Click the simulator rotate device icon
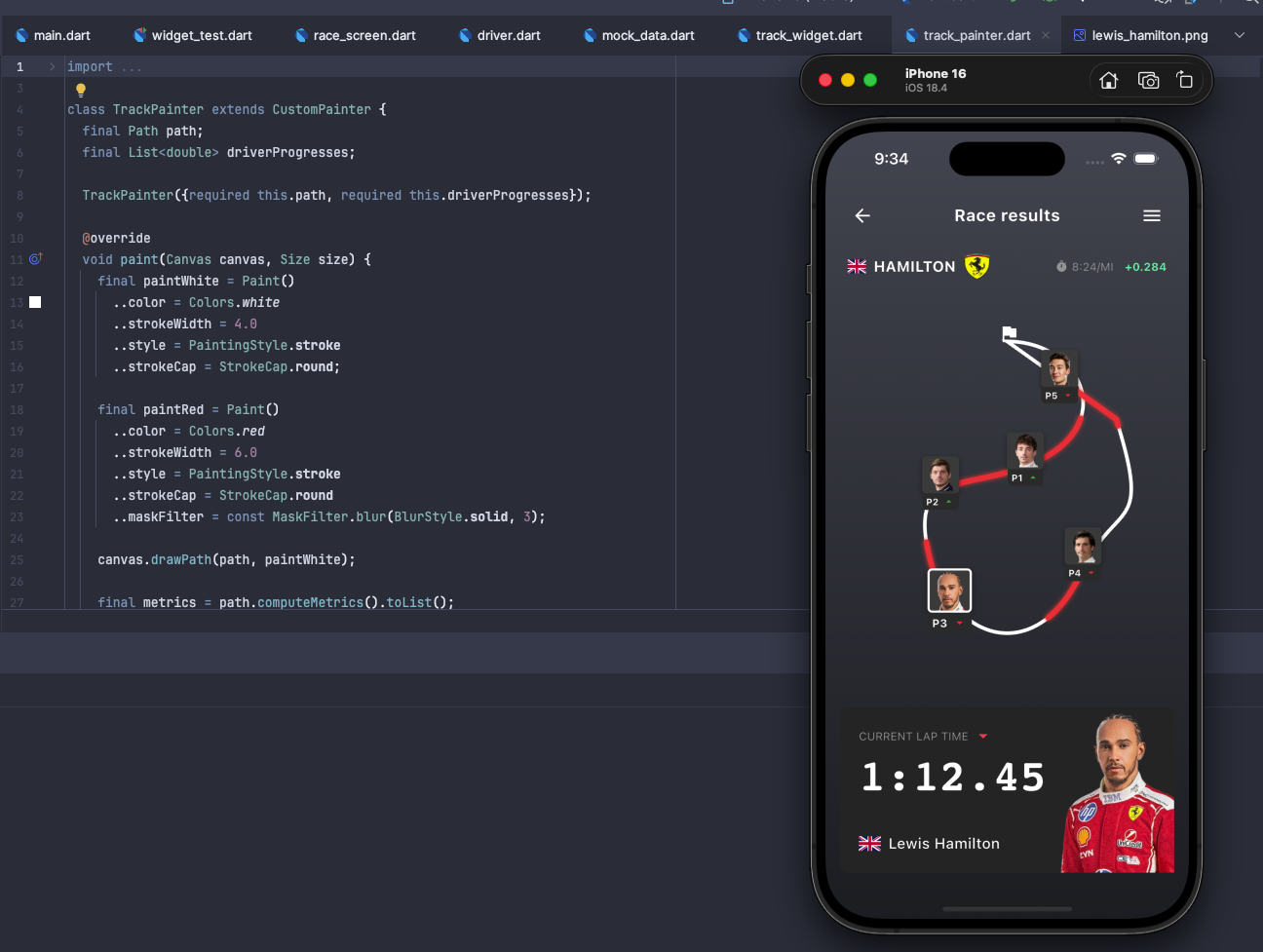The width and height of the screenshot is (1263, 952). click(1184, 81)
